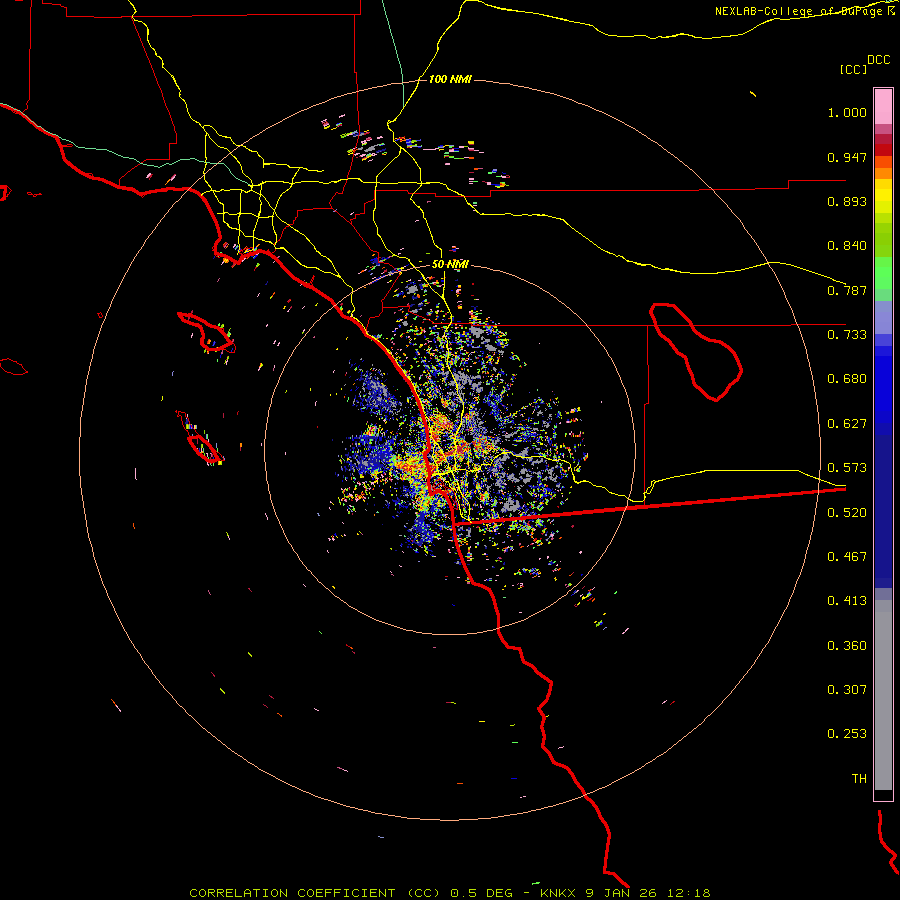Select the 0.733 scale value
This screenshot has width=900, height=900.
847,335
